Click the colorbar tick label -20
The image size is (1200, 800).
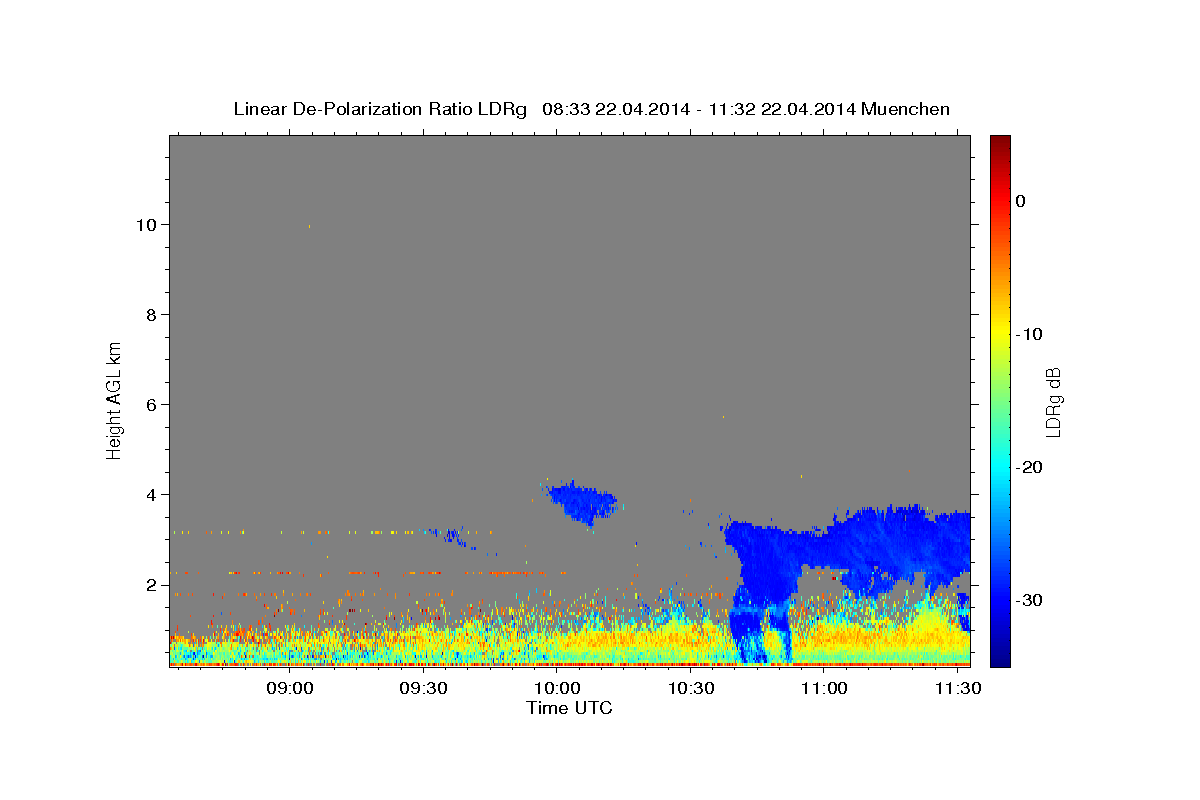(1030, 467)
